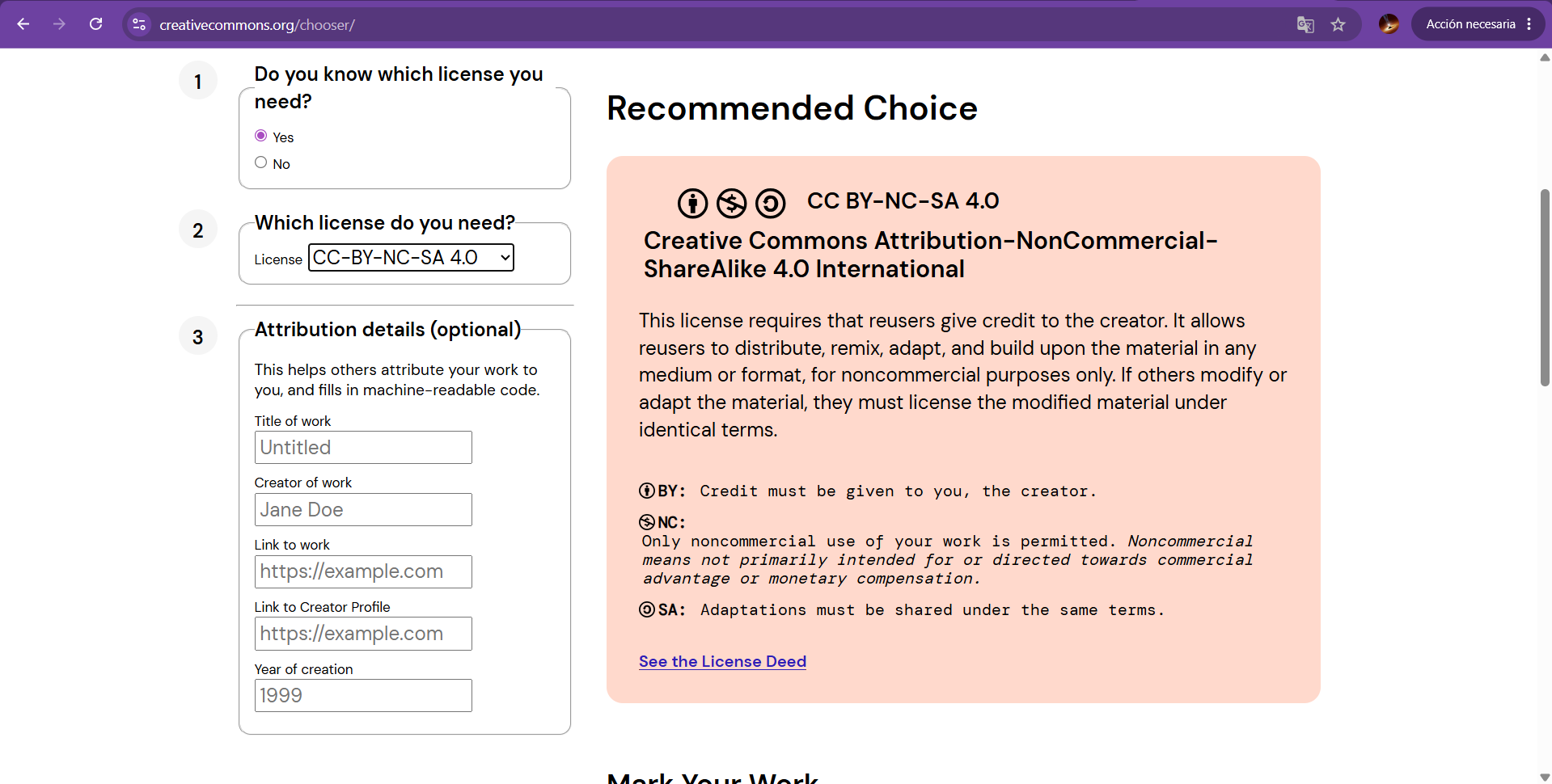Go back to the previous page
This screenshot has width=1552, height=784.
pyautogui.click(x=23, y=24)
